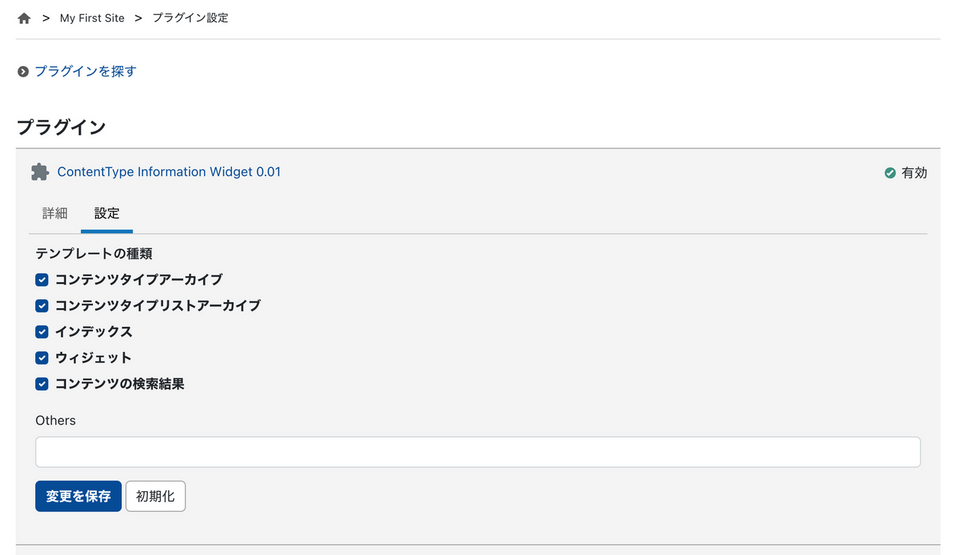960x555 pixels.
Task: Select the プラグイン設定 breadcrumb item
Action: click(x=190, y=18)
